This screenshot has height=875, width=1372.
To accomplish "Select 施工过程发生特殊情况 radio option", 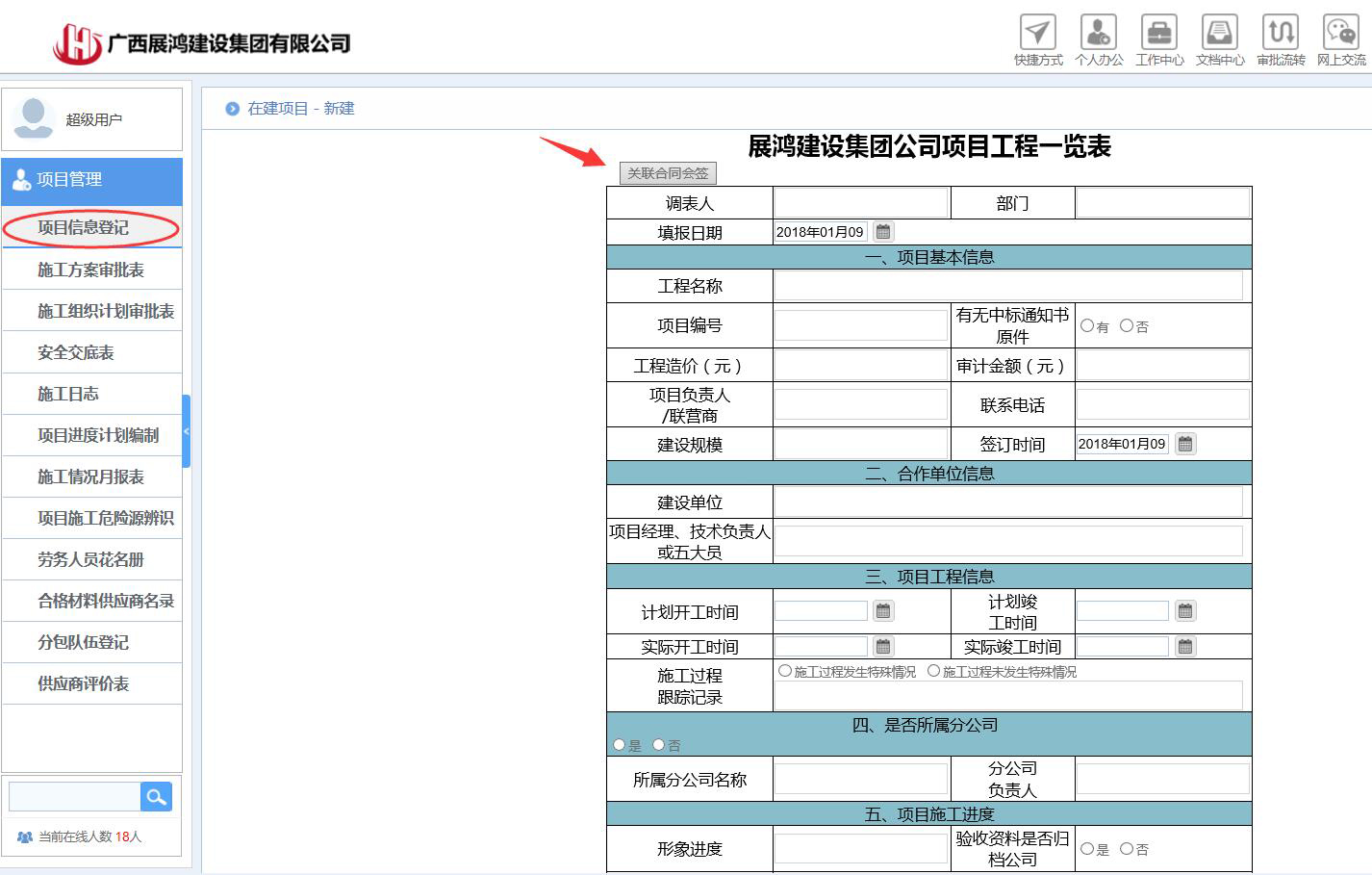I will pyautogui.click(x=785, y=671).
